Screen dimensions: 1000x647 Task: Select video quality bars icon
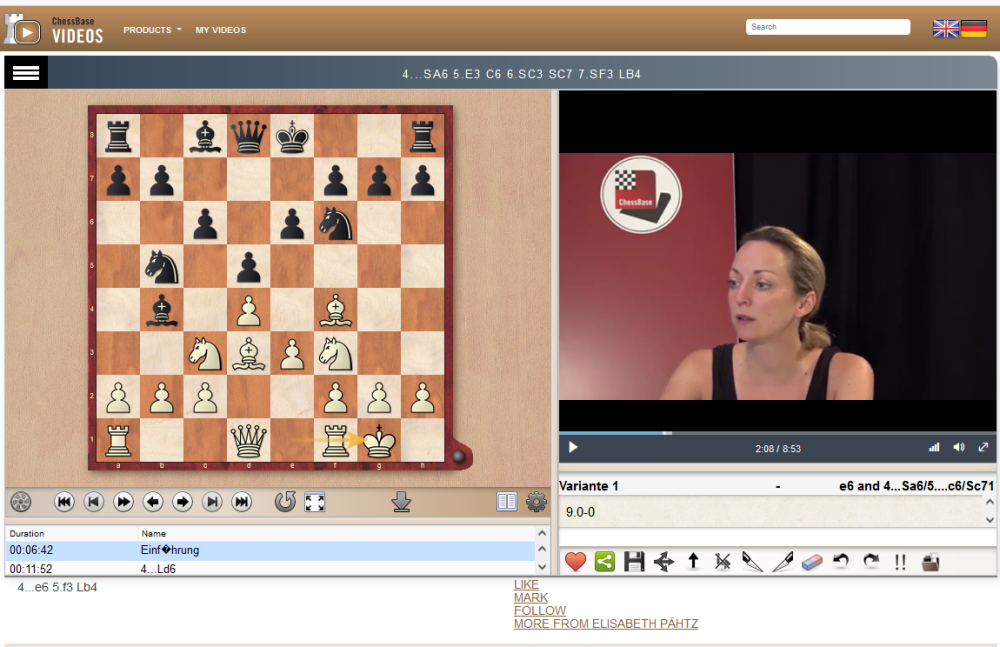(934, 448)
